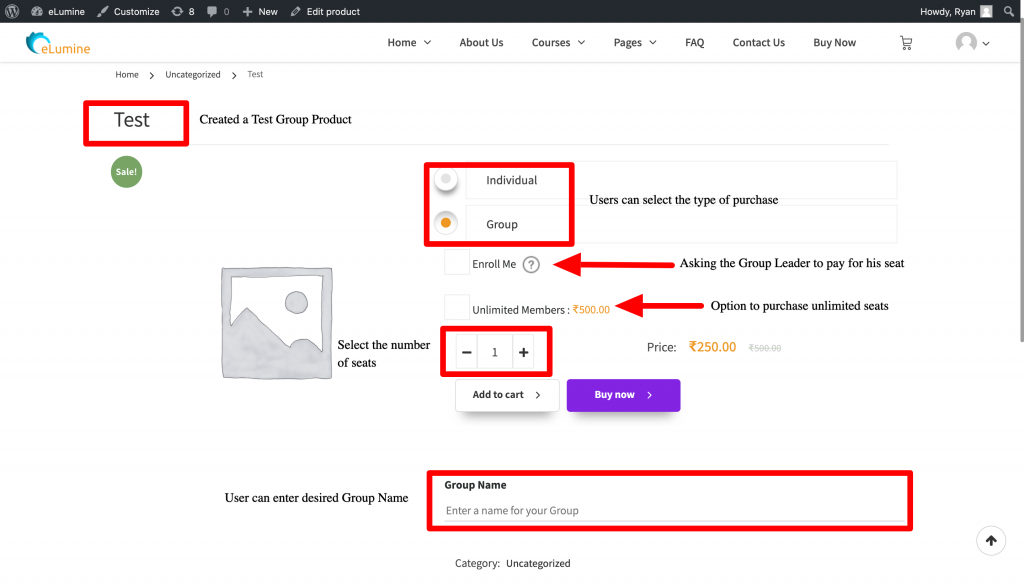Click the WordPress logo in admin bar
Screen dimensions: 1024x584
(x=13, y=11)
